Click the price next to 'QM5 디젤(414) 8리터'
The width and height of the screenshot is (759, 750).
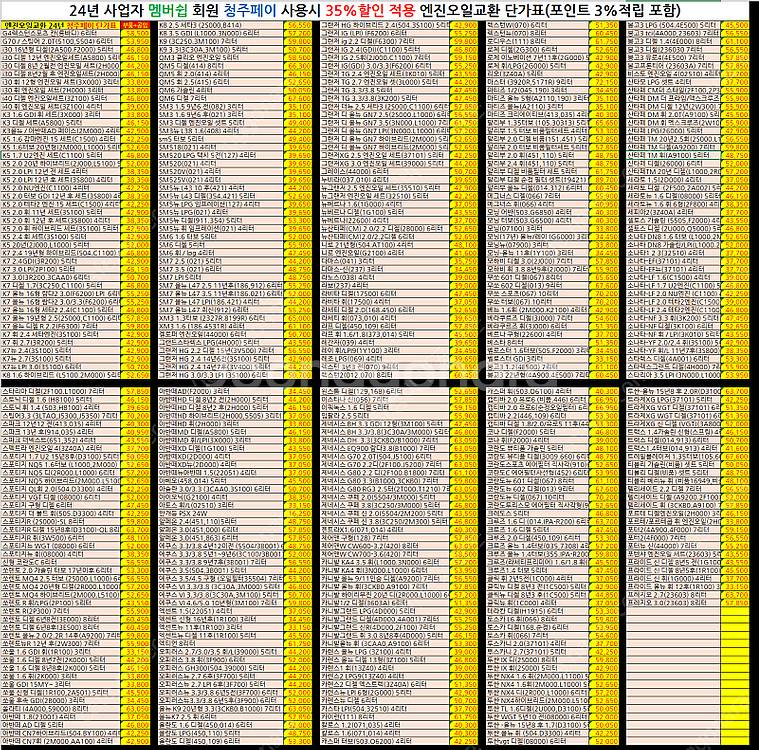(x=299, y=65)
